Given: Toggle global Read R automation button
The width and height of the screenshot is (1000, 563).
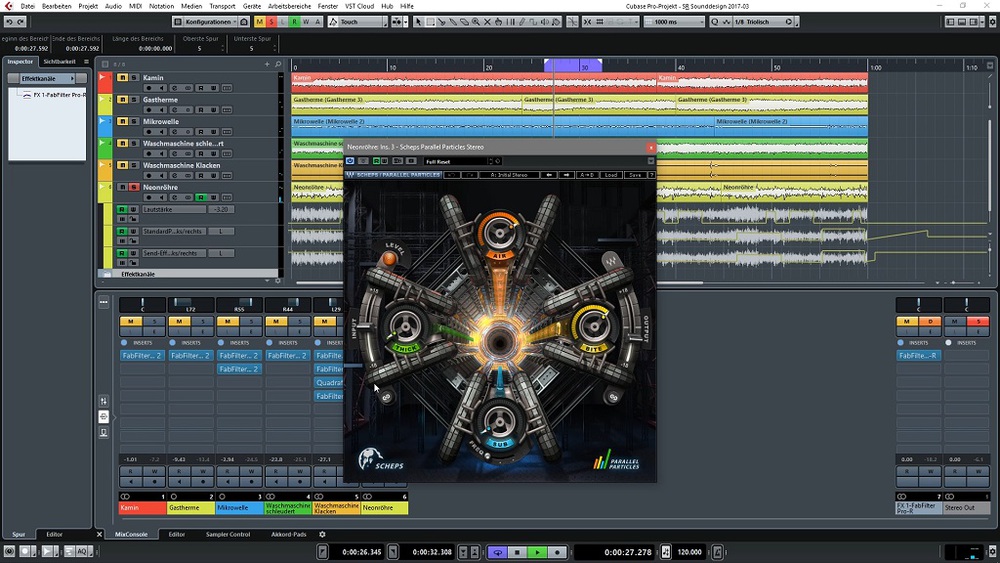Looking at the screenshot, I should pyautogui.click(x=294, y=22).
